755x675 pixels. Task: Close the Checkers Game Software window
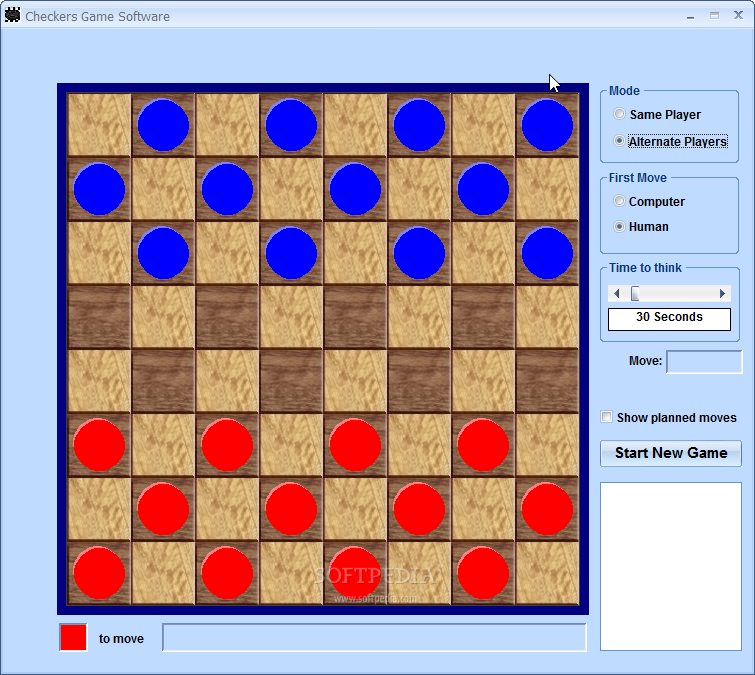click(x=738, y=15)
